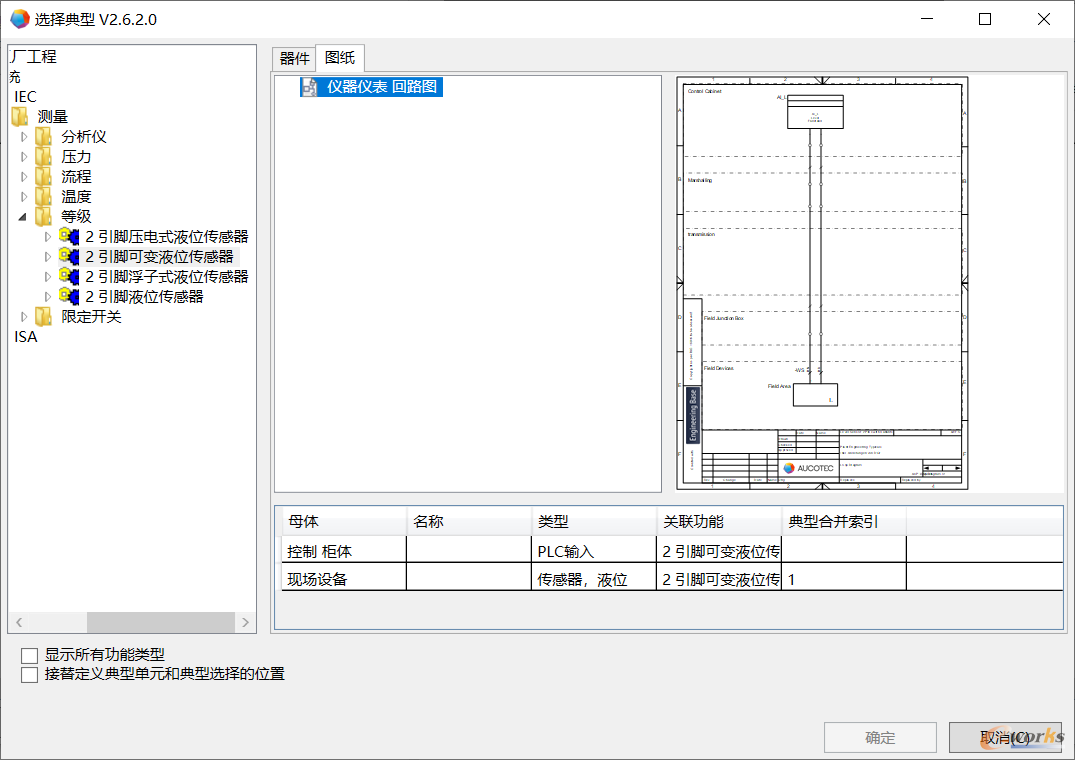Select the 图纸 tab
Screen dimensions: 1075x760
click(x=340, y=58)
